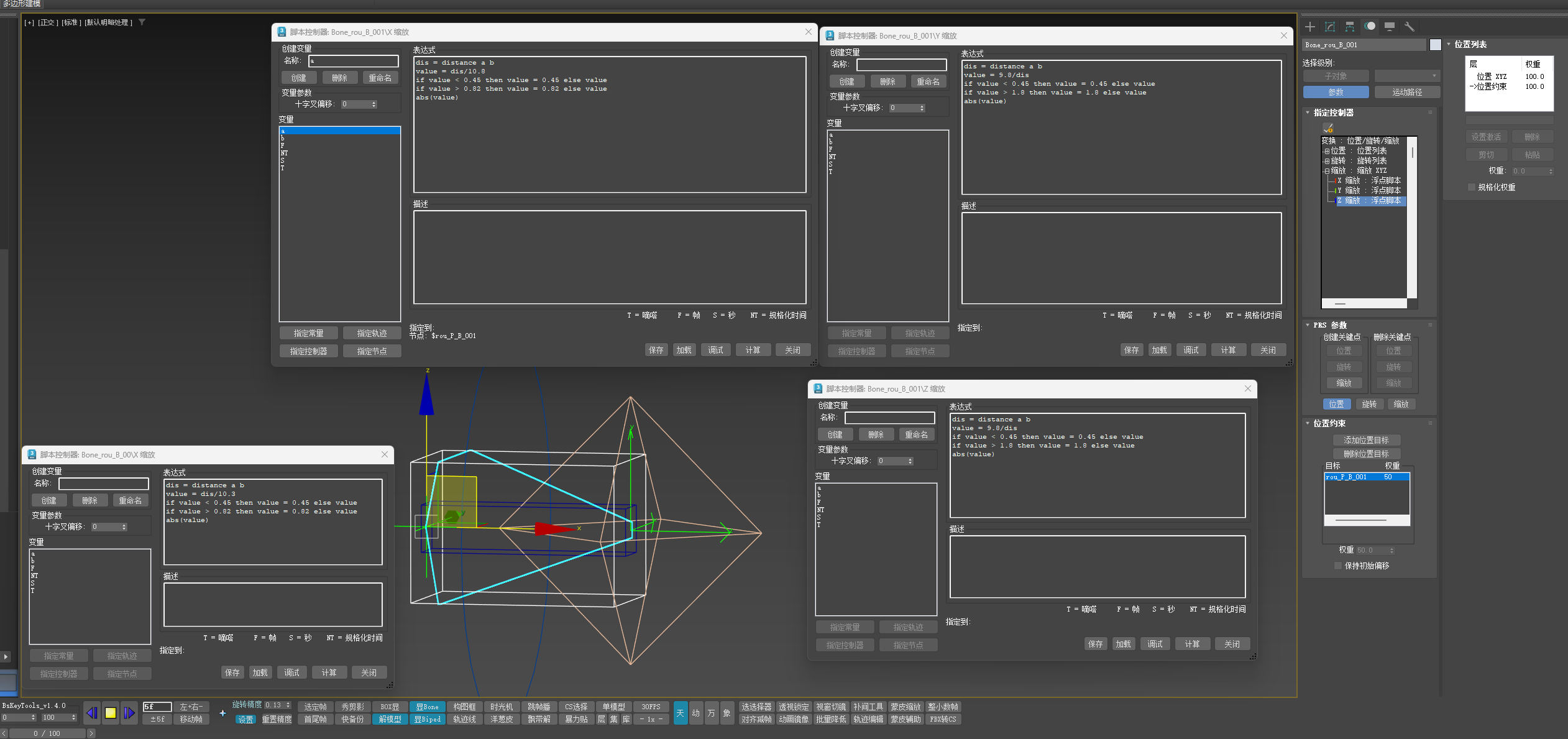Click the Assign Controller icon button

coord(1328,127)
